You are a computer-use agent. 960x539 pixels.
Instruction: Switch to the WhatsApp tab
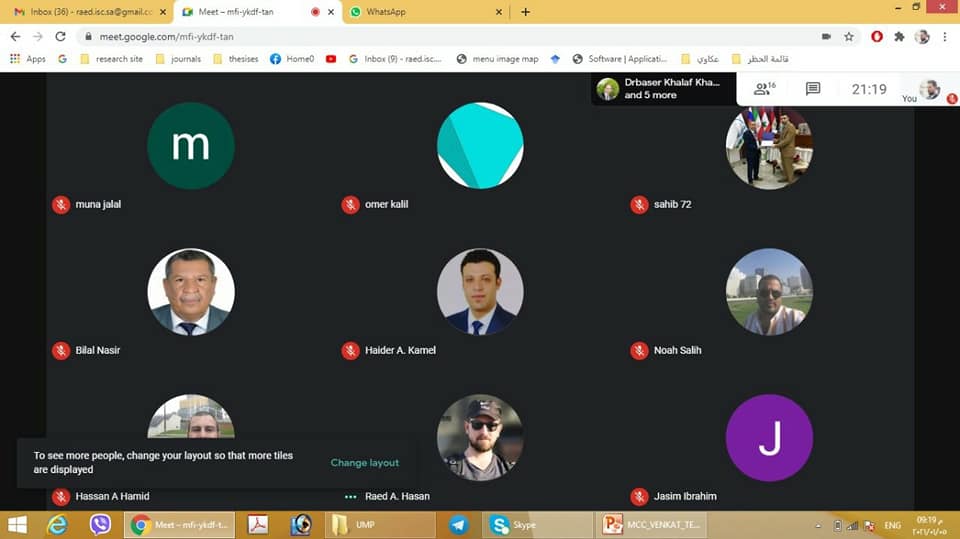click(420, 12)
